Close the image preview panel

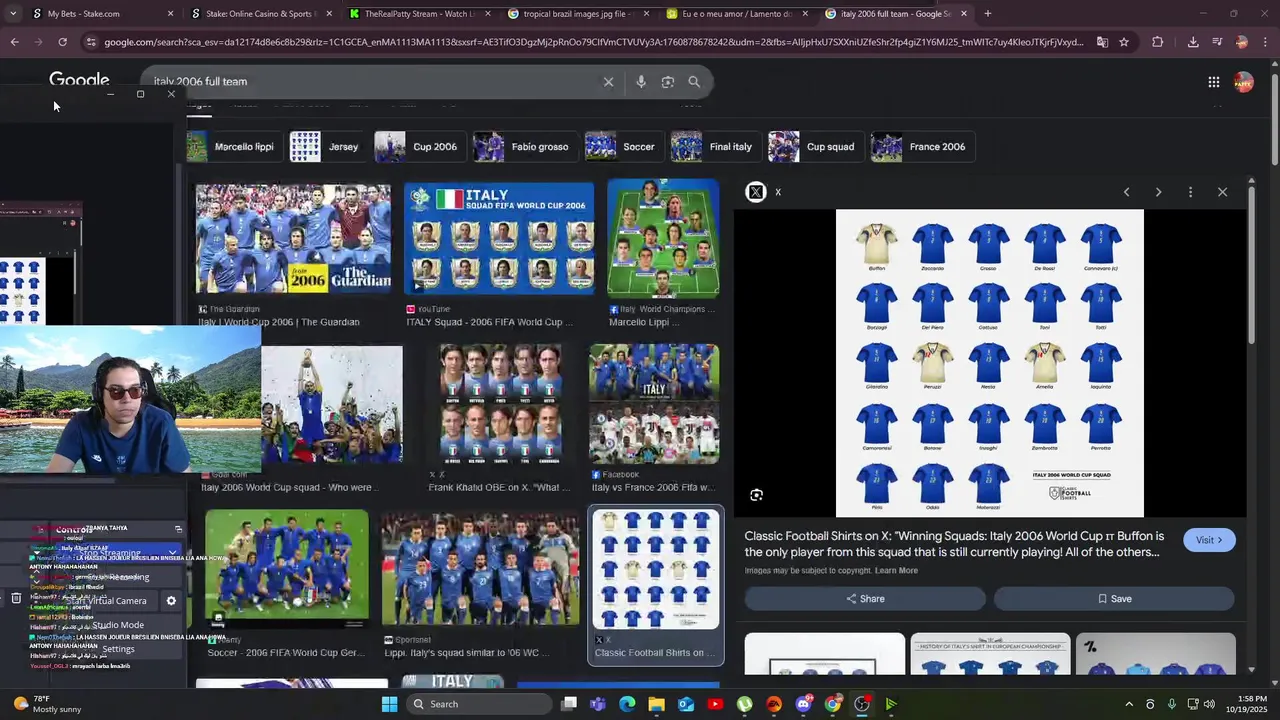[x=1222, y=192]
